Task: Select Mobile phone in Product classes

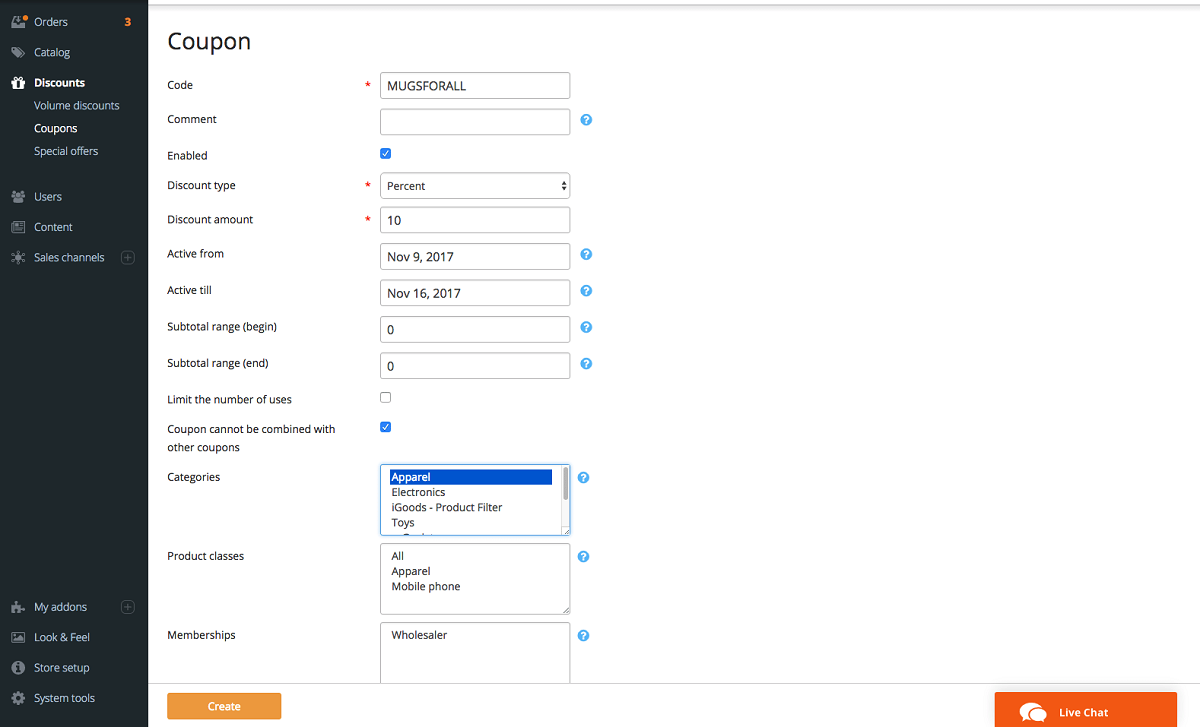Action: point(426,587)
